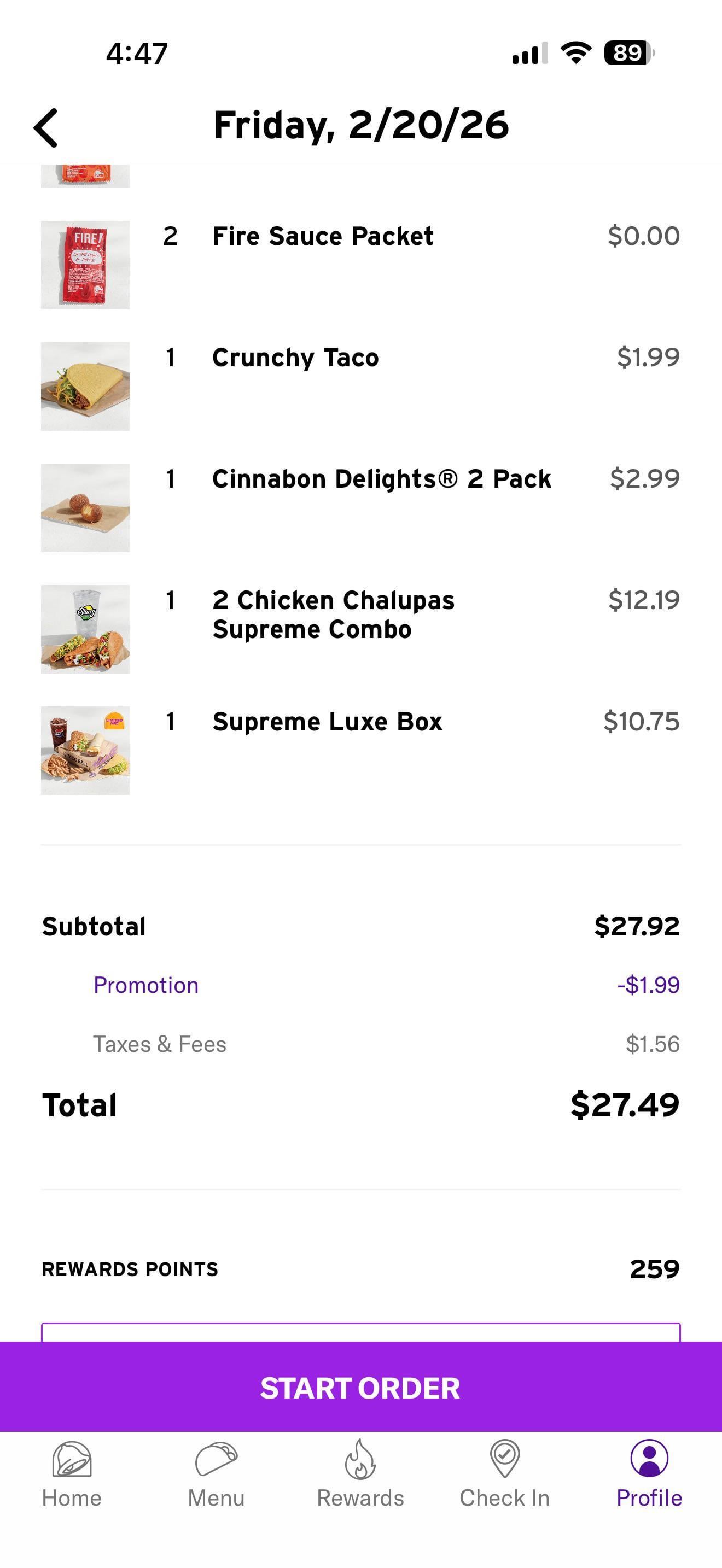Tap the Crunchy Taco item name
Screen dimensions: 722x1568
click(x=295, y=358)
